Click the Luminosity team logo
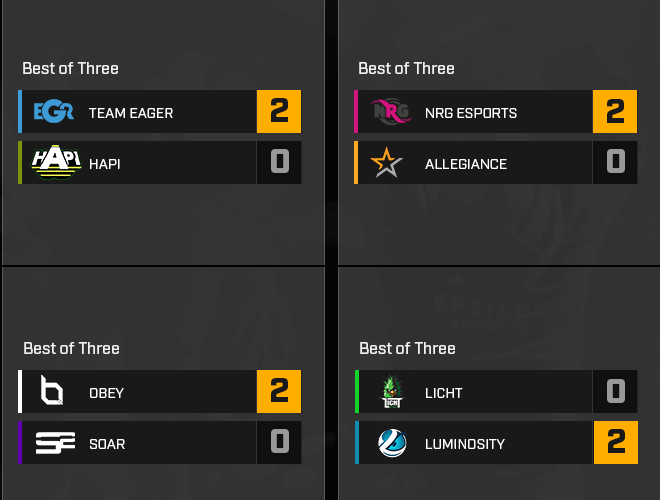The height and width of the screenshot is (500, 660). pyautogui.click(x=392, y=442)
